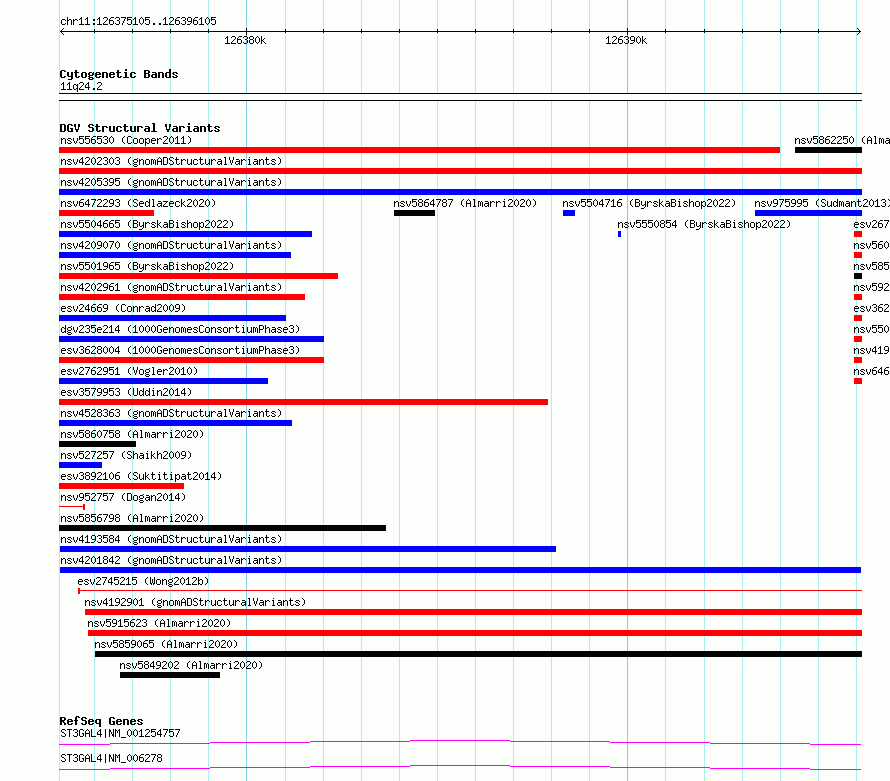Select the red nsv556530 variant bar

pos(419,150)
